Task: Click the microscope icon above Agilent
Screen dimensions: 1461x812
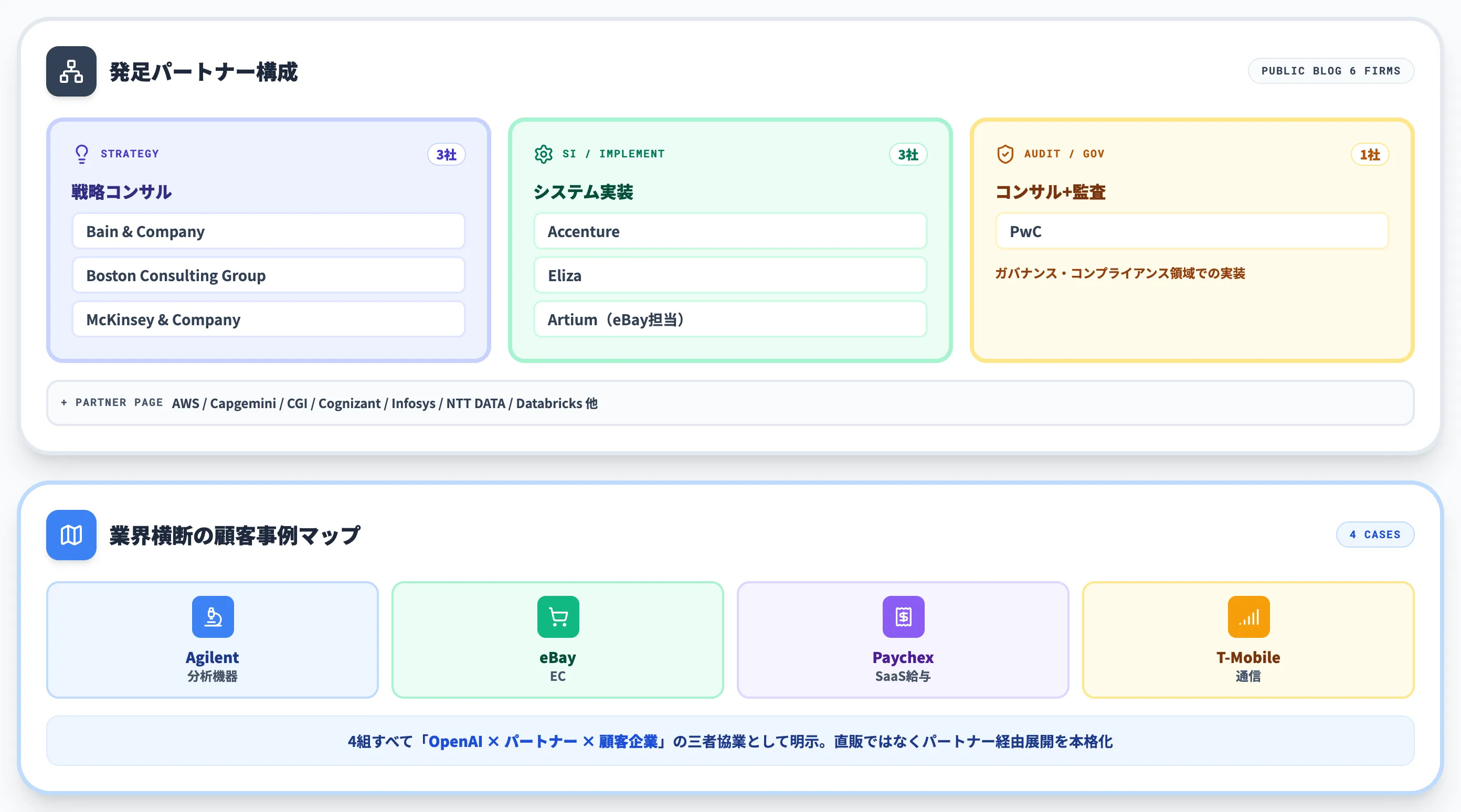Action: [x=213, y=617]
